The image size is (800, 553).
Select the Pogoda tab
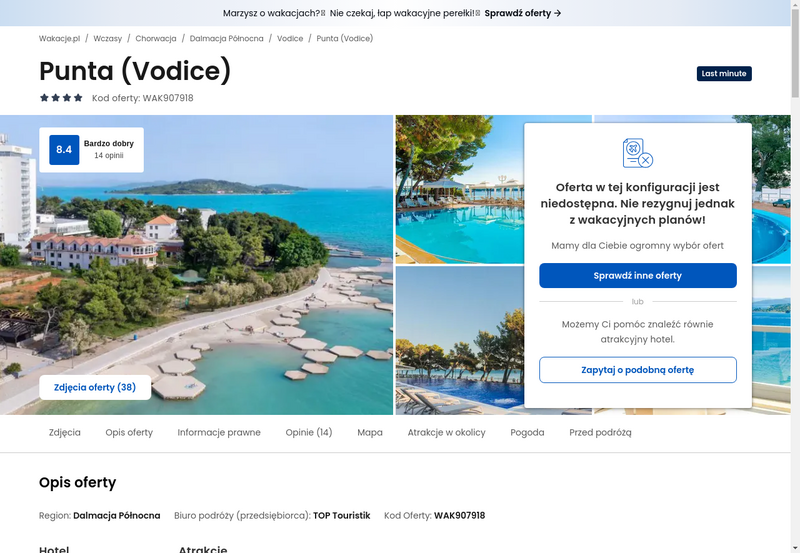[527, 433]
